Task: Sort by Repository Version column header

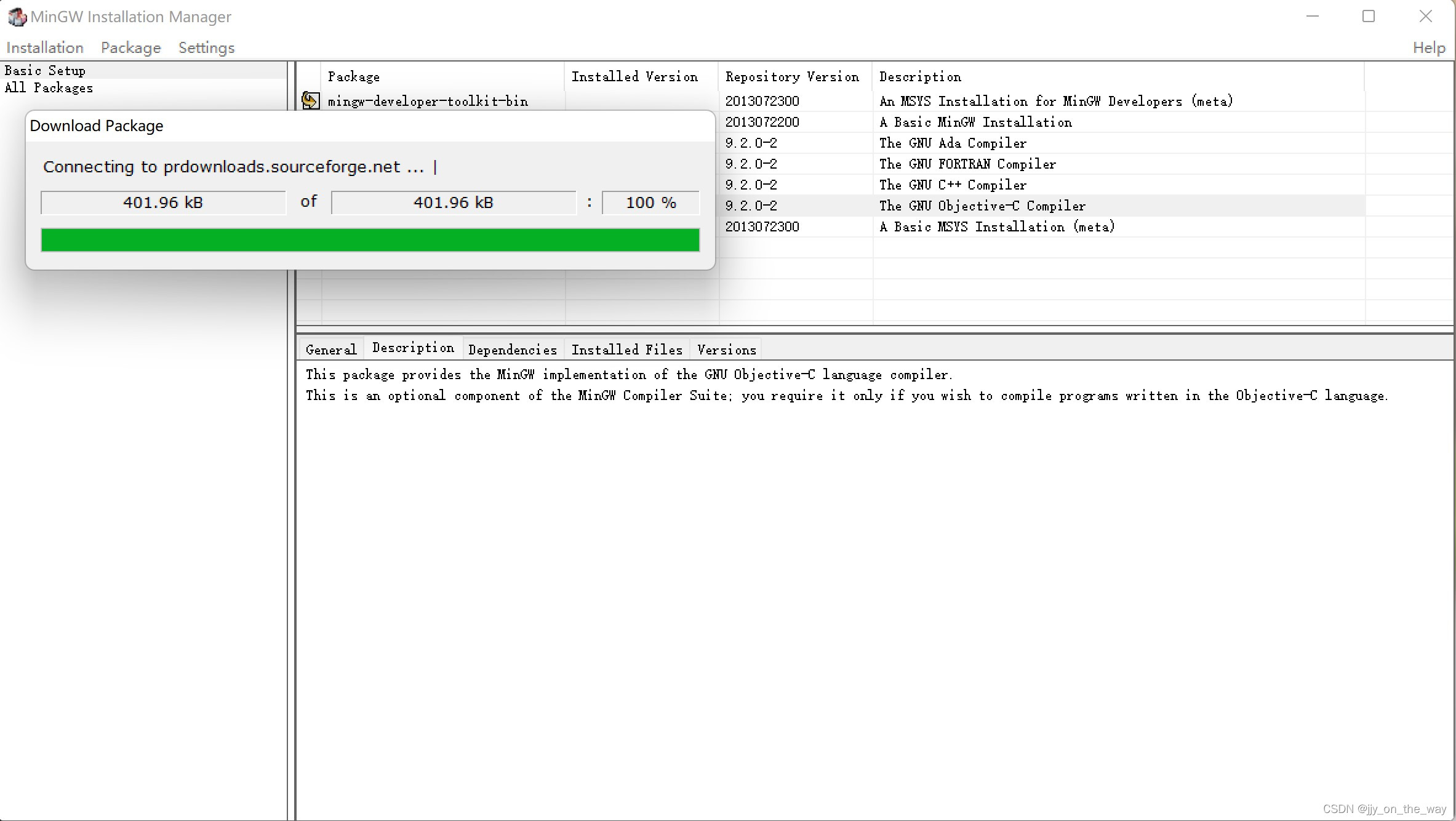Action: pyautogui.click(x=791, y=76)
